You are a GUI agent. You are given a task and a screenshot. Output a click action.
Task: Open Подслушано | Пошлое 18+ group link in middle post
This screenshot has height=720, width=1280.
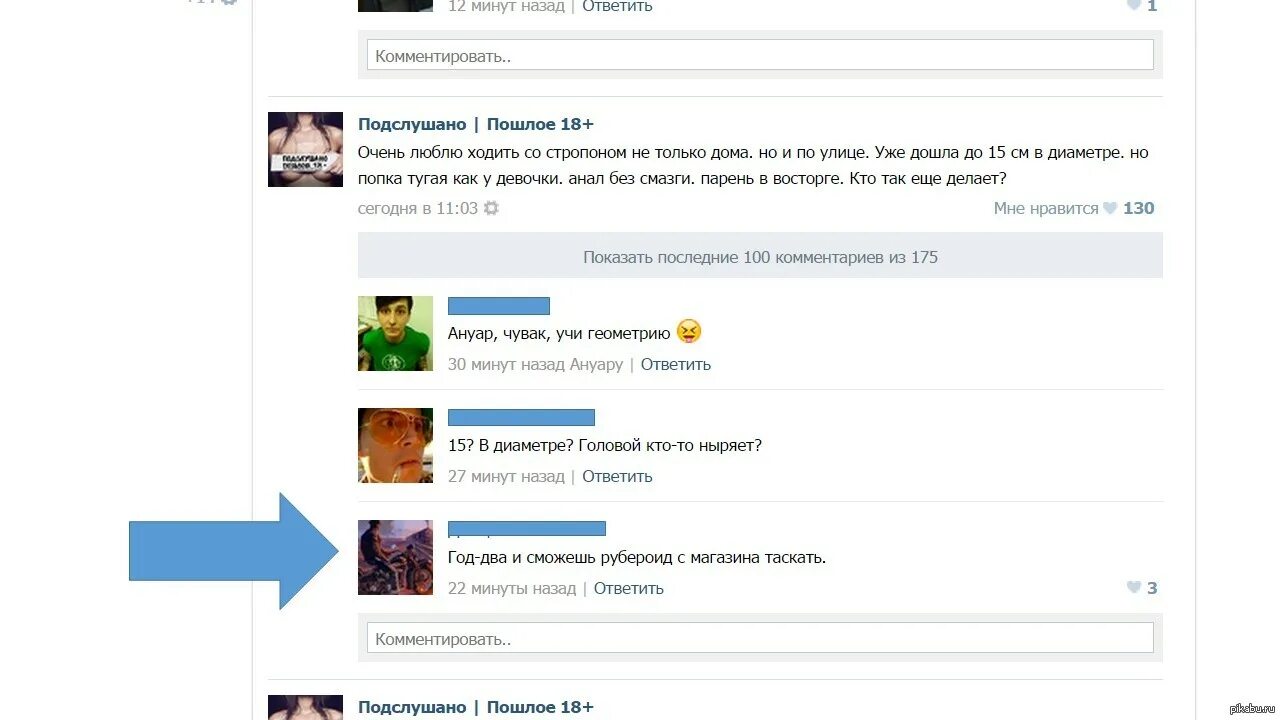click(x=476, y=124)
